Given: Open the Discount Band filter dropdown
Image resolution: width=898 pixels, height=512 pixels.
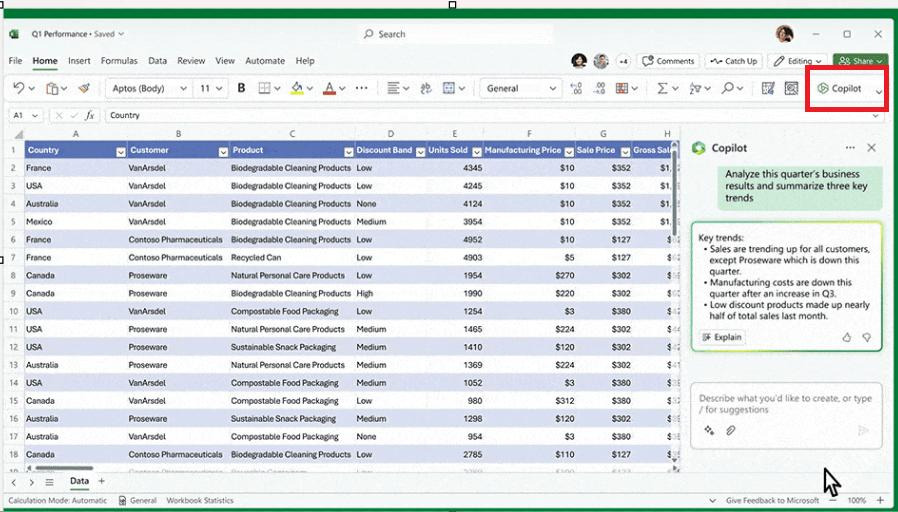Looking at the screenshot, I should pos(420,152).
